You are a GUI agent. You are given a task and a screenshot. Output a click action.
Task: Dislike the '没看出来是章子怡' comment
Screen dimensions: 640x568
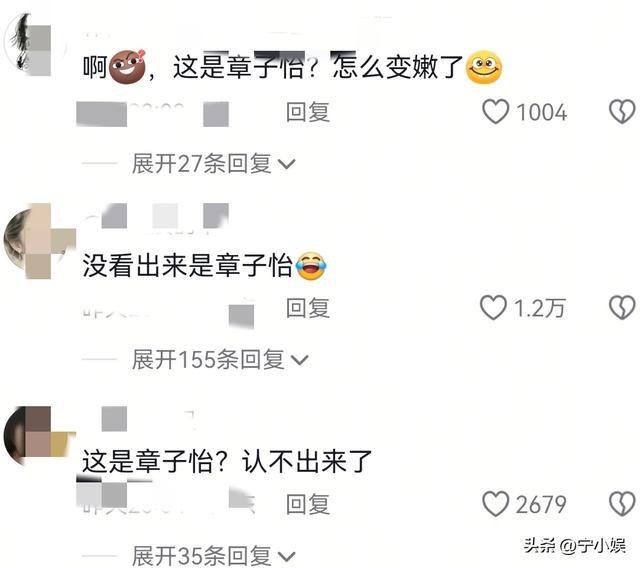pyautogui.click(x=622, y=307)
